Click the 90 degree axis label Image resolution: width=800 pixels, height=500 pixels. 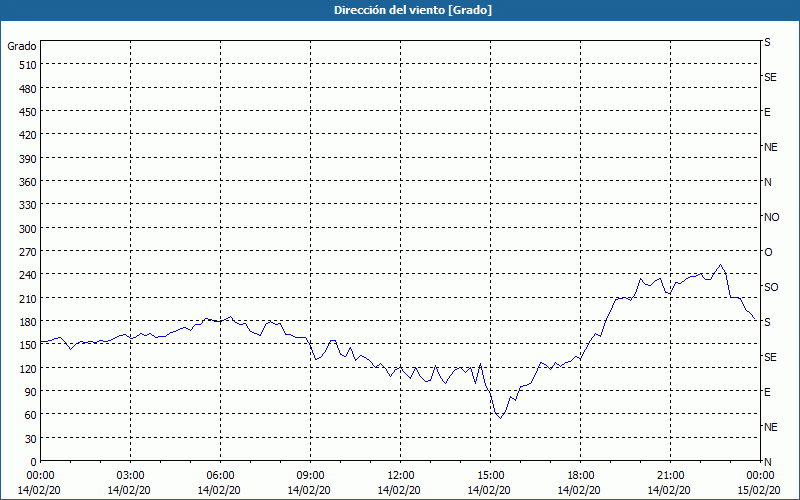[x=31, y=392]
